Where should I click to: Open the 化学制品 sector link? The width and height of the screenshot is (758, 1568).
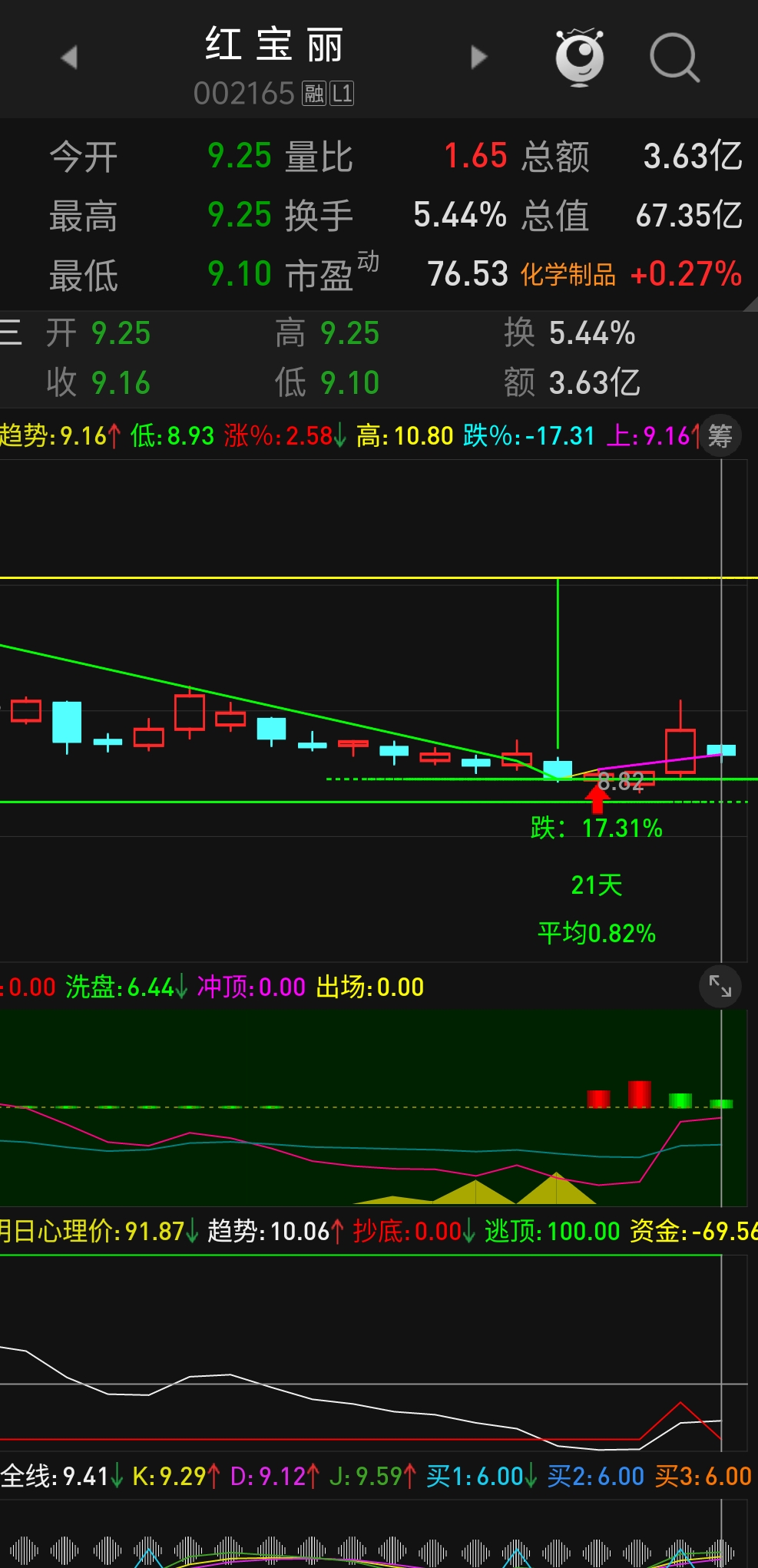pyautogui.click(x=568, y=274)
